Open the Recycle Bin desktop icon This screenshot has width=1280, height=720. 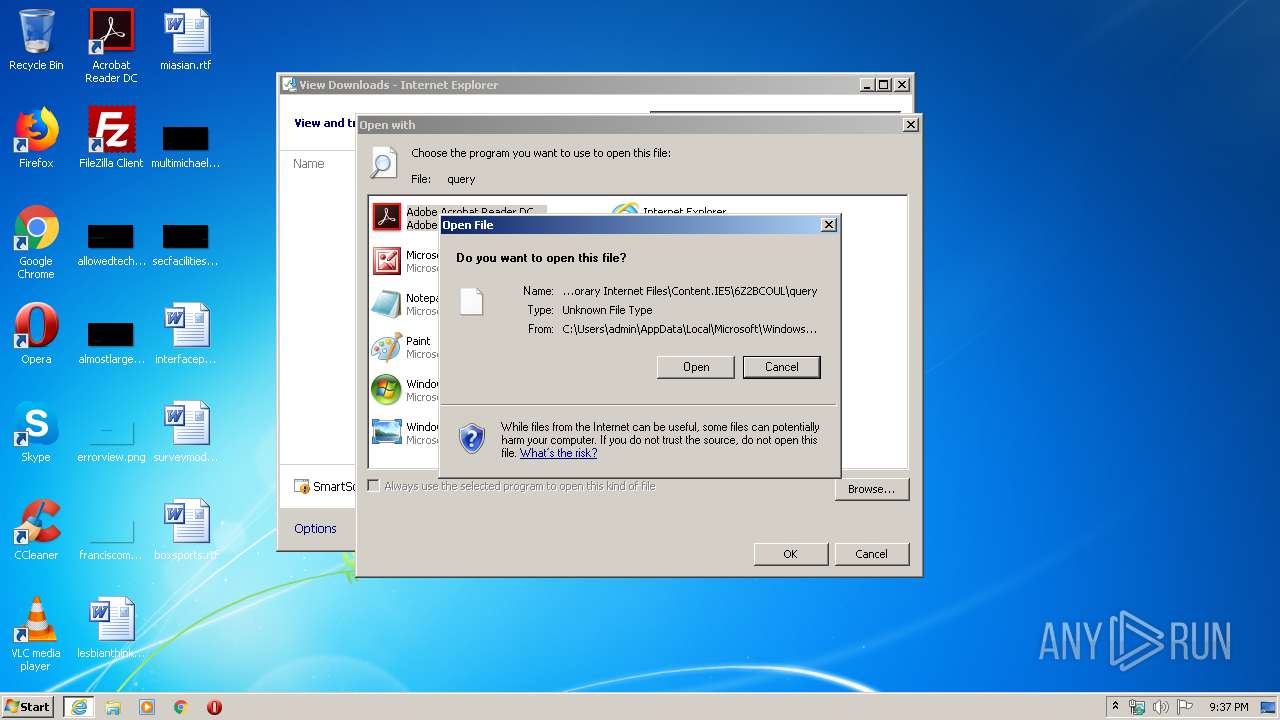click(36, 40)
